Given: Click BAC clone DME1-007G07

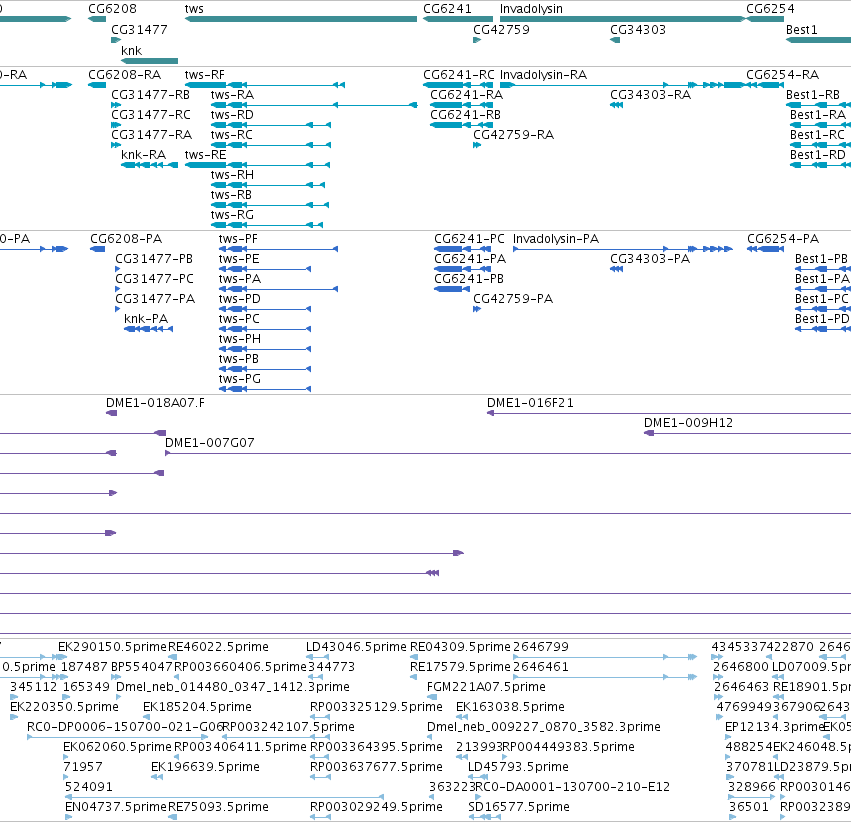Looking at the screenshot, I should click(x=508, y=453).
